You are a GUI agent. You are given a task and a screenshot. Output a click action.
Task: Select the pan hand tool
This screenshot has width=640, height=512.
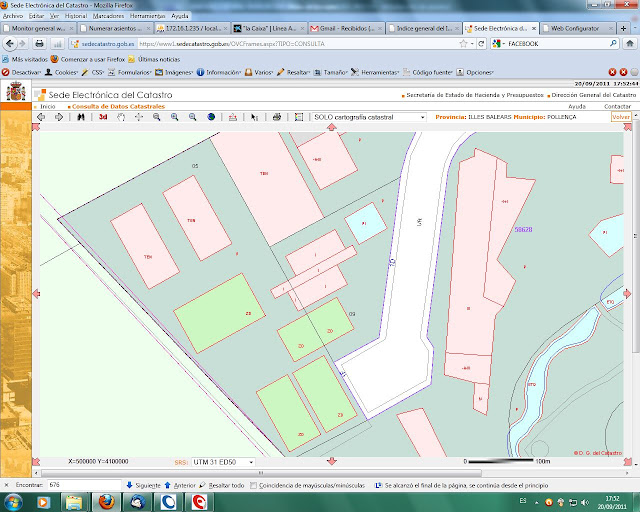121,117
